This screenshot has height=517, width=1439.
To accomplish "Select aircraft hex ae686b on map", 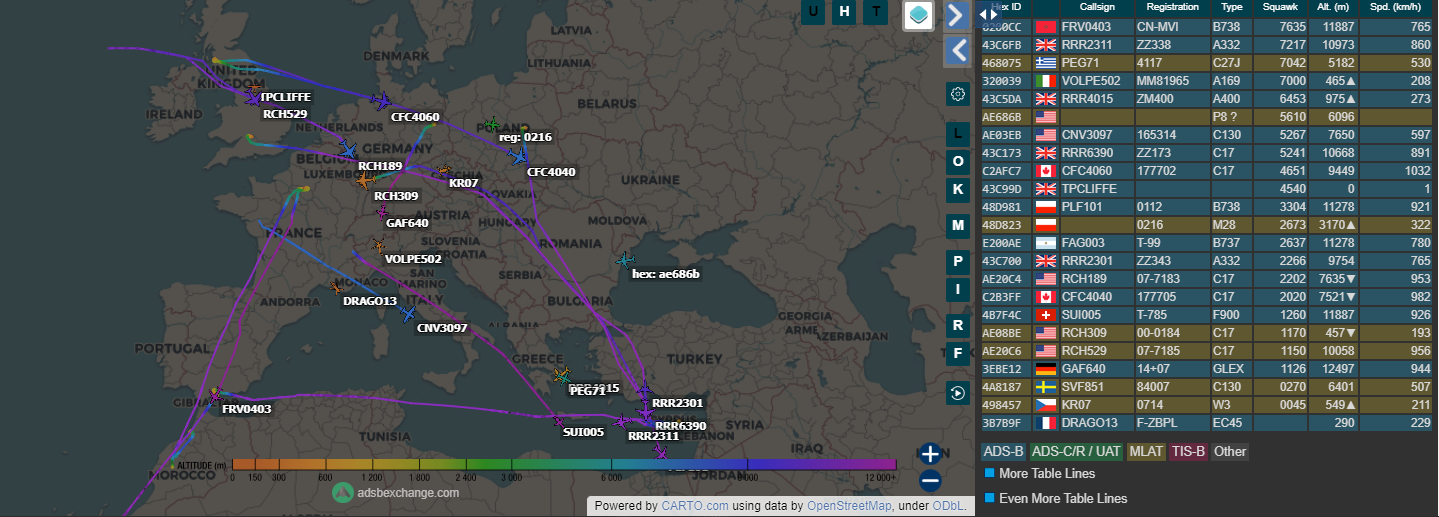I will point(625,260).
